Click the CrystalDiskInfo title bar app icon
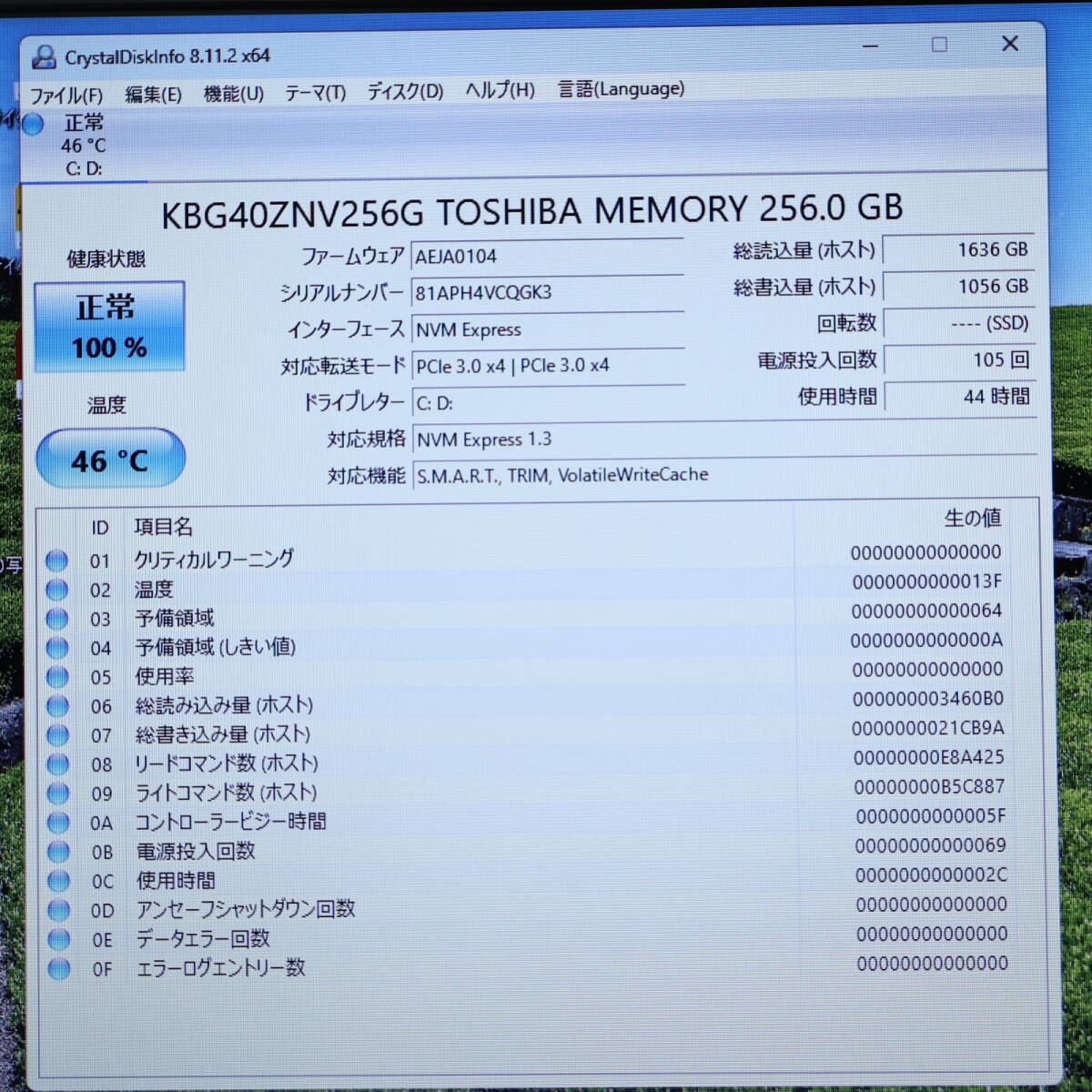Screen dimensions: 1092x1092 pos(43,56)
